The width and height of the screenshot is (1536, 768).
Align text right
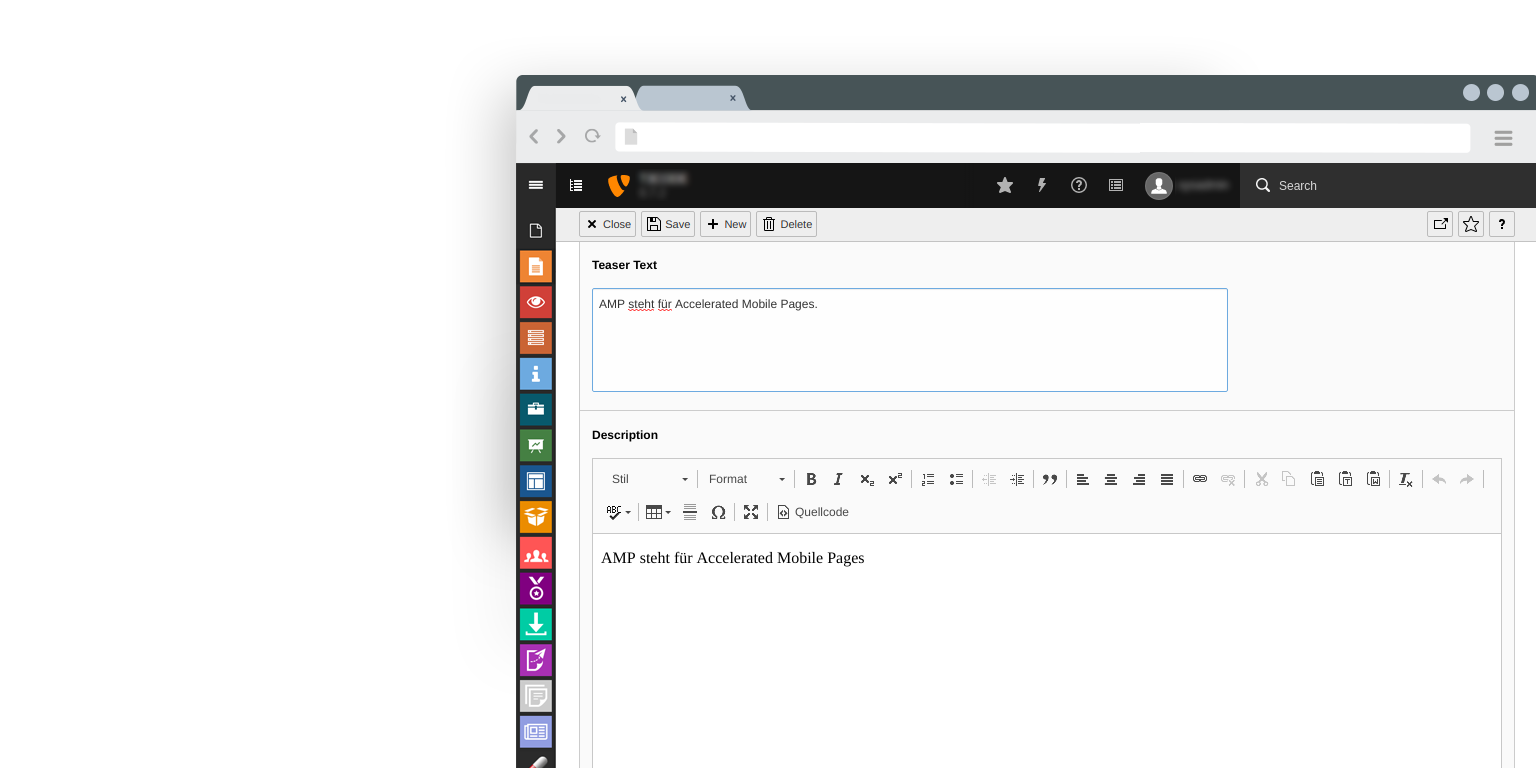click(1139, 479)
